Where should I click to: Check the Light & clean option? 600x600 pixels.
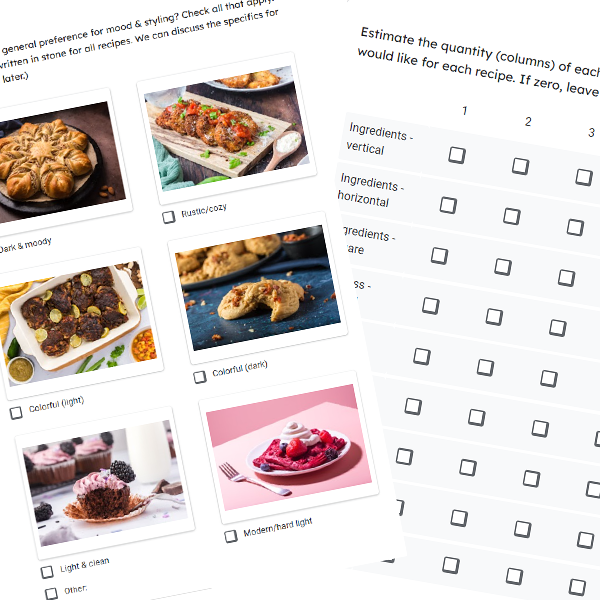pos(47,572)
